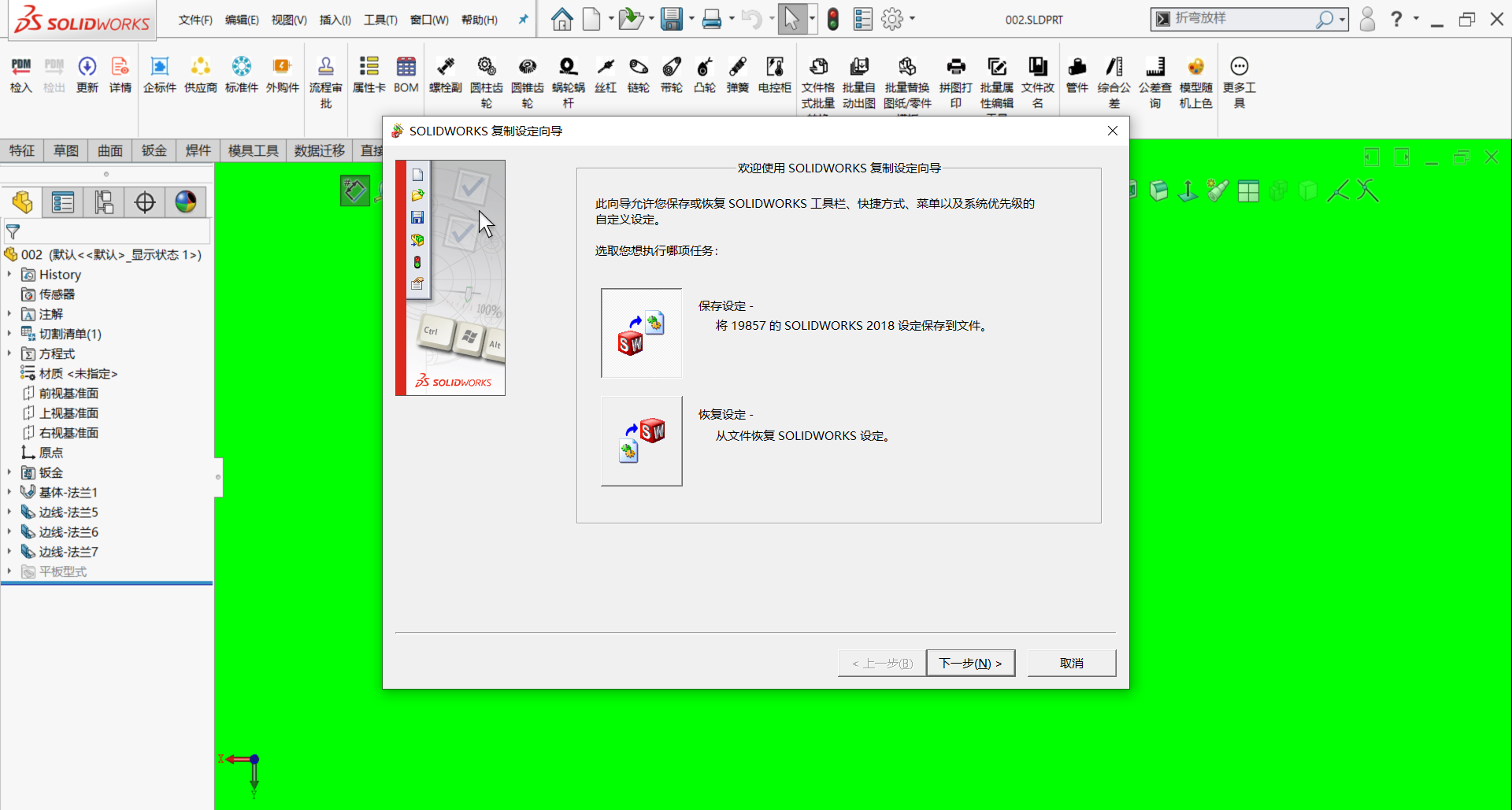
Task: Click the 拼图打印 combined print icon
Action: (x=956, y=83)
